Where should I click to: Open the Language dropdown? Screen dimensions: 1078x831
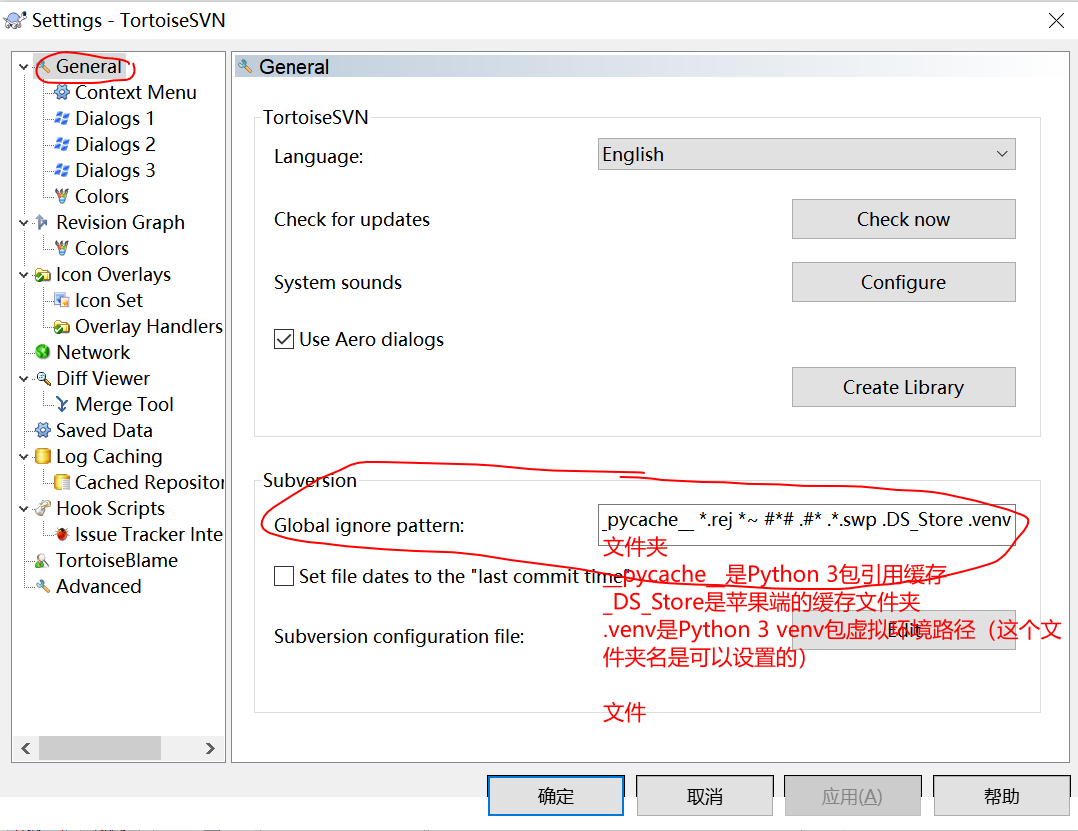coord(806,154)
